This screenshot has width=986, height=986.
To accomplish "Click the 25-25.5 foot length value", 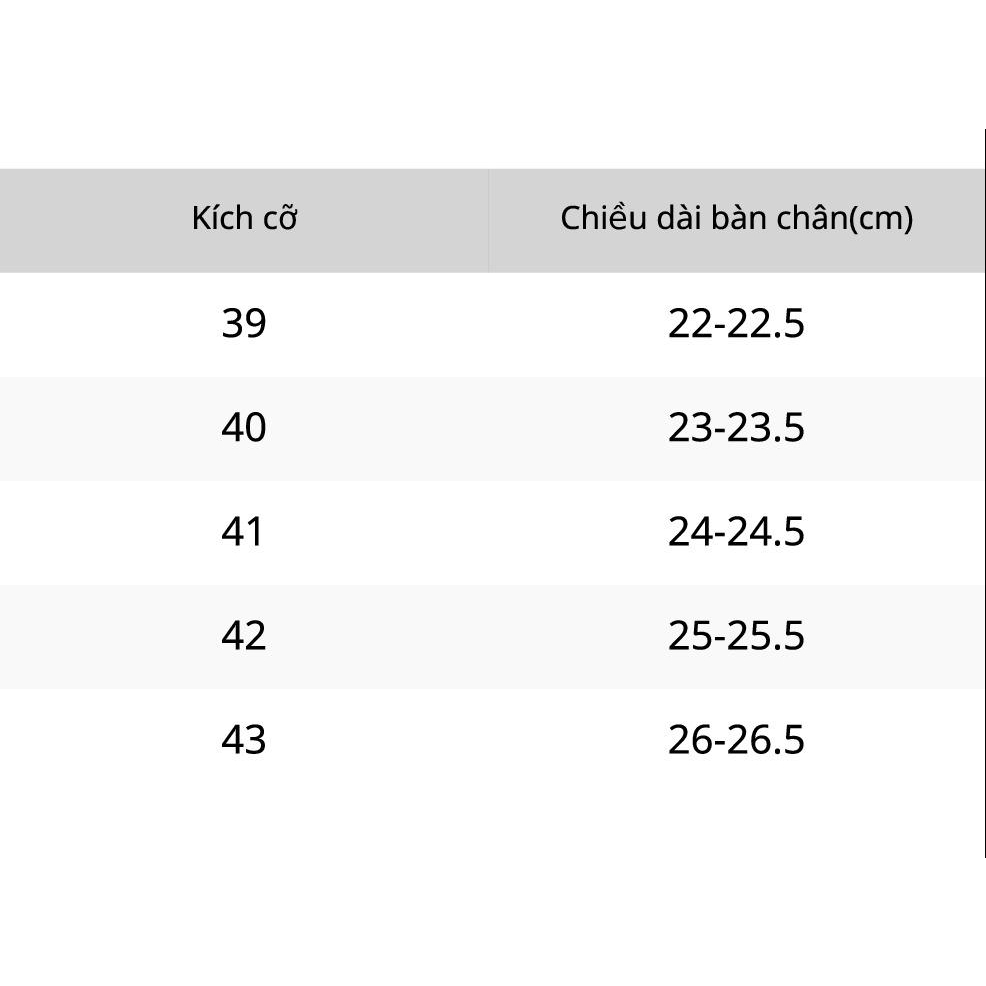I will pos(736,636).
